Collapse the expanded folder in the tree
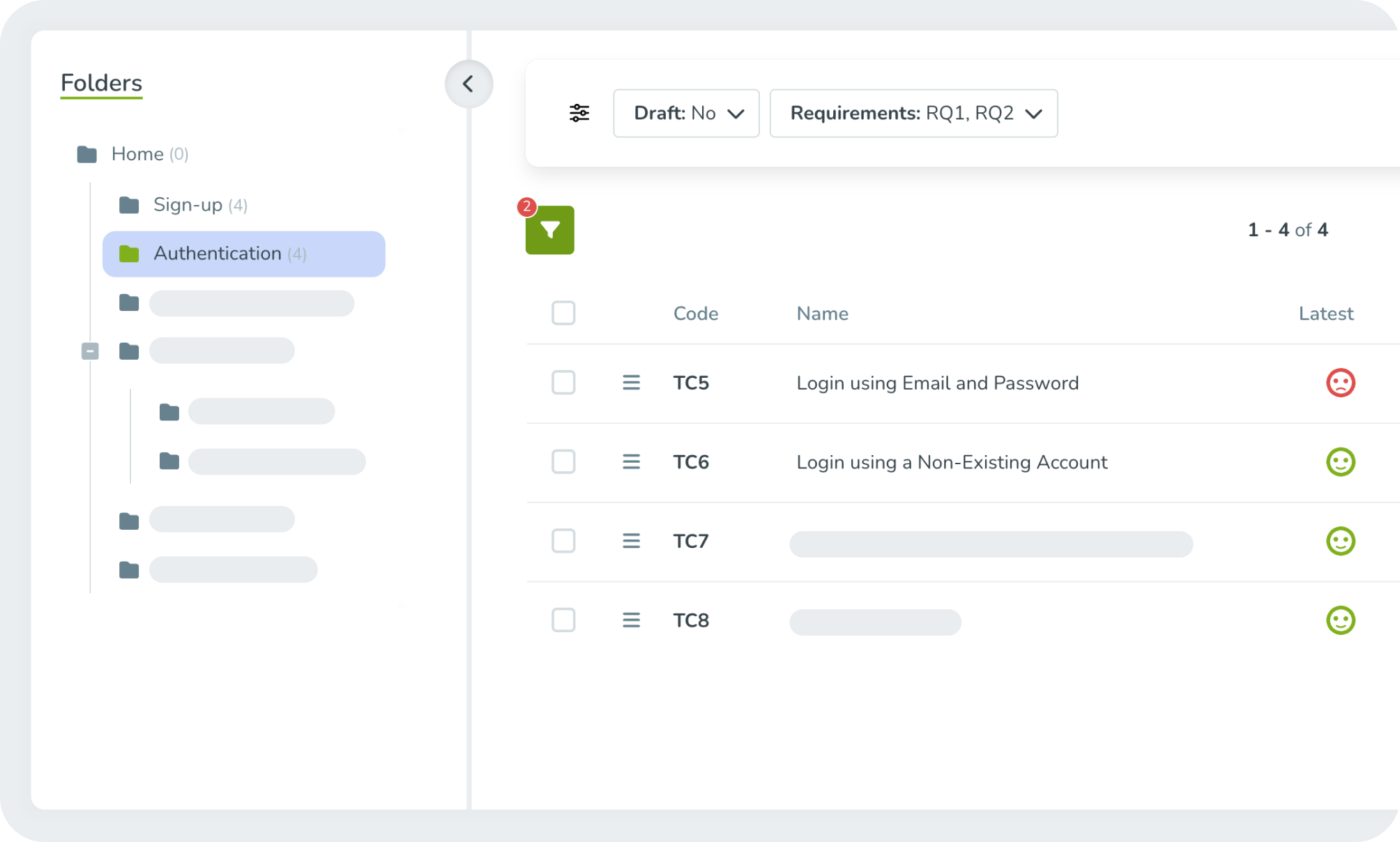This screenshot has height=842, width=1400. tap(89, 351)
